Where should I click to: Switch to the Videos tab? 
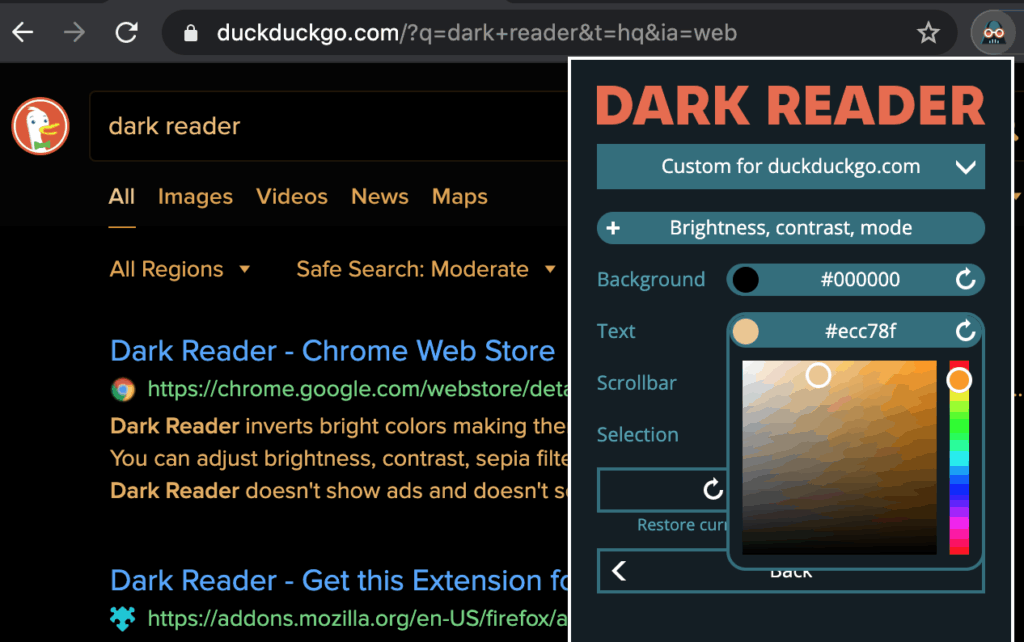click(292, 197)
